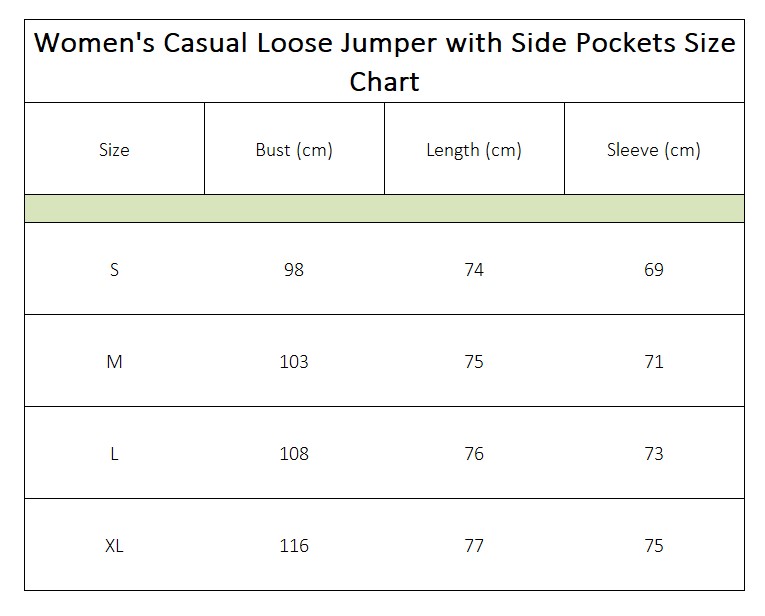Click the bust value 116
Image resolution: width=765 pixels, height=616 pixels.
(x=294, y=545)
